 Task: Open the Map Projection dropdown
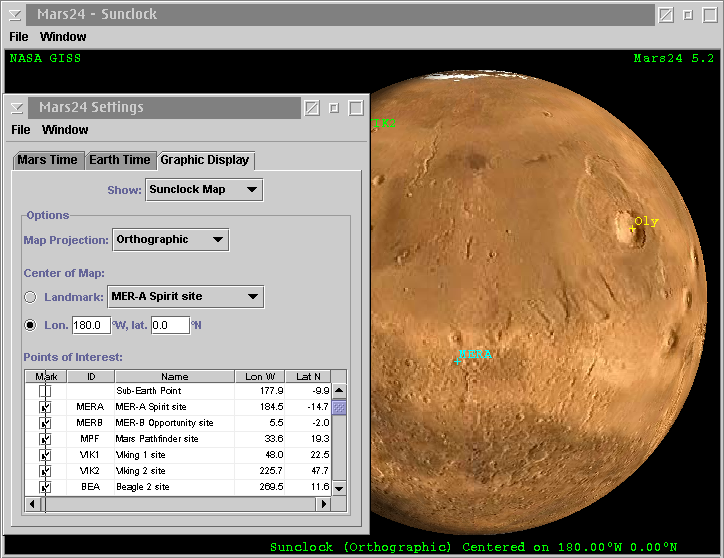[170, 240]
